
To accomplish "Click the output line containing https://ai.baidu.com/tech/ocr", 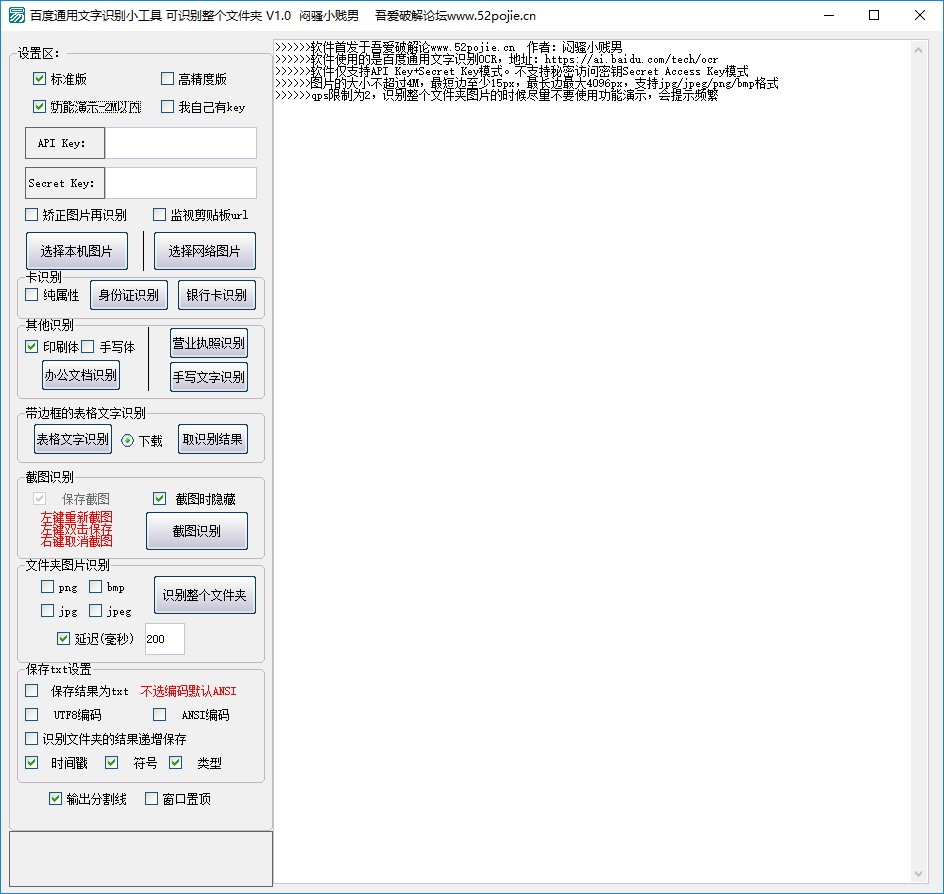I will (x=497, y=59).
